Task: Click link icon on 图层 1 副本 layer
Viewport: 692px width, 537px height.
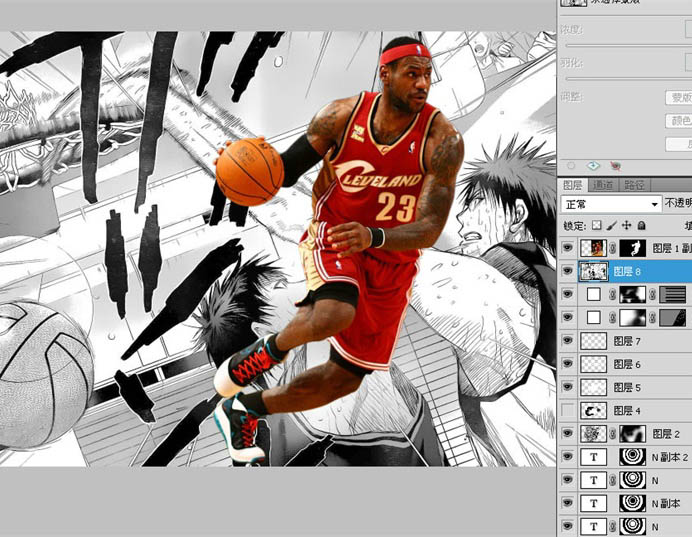Action: tap(613, 248)
